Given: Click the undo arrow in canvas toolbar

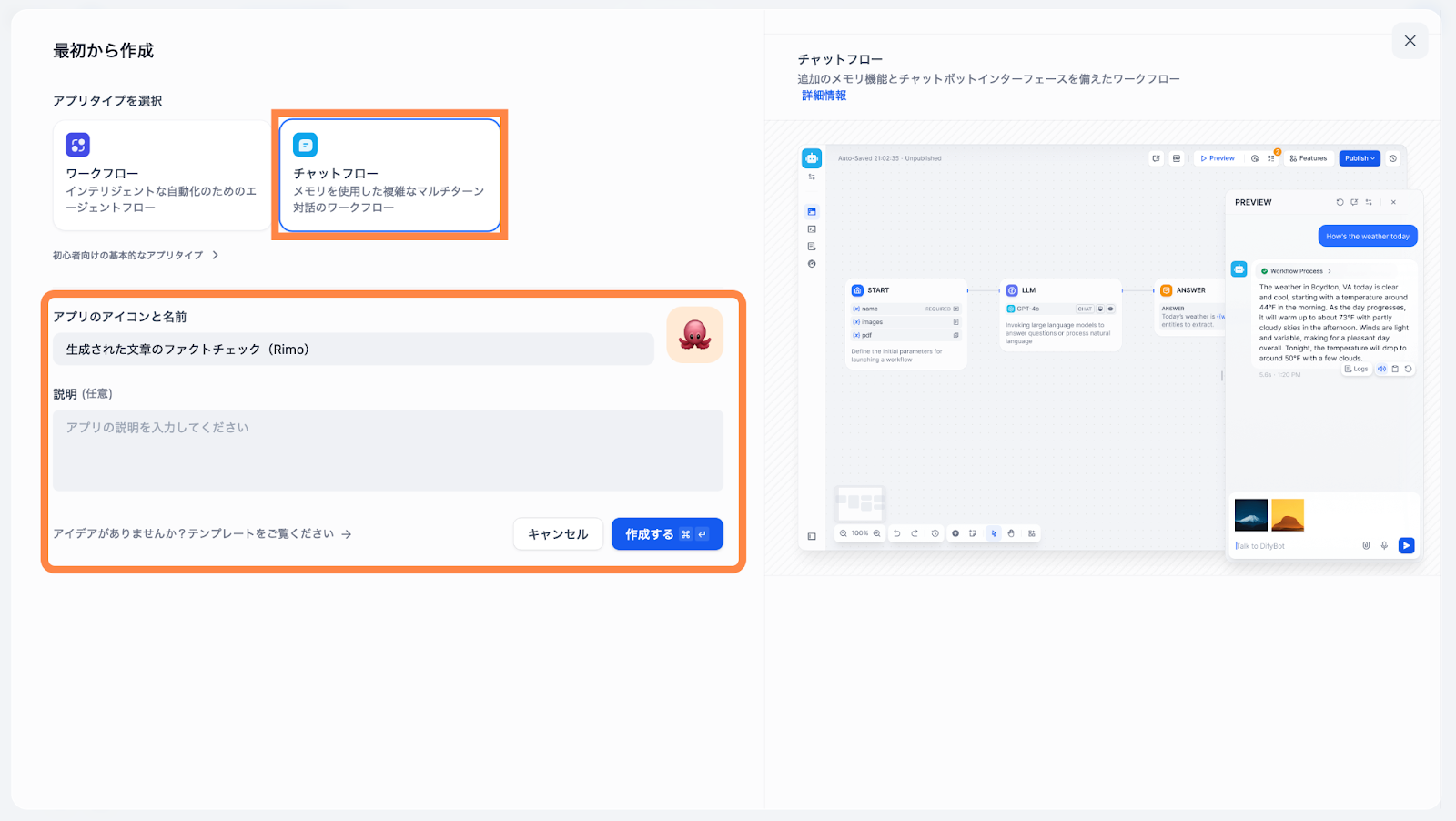Looking at the screenshot, I should [x=896, y=533].
